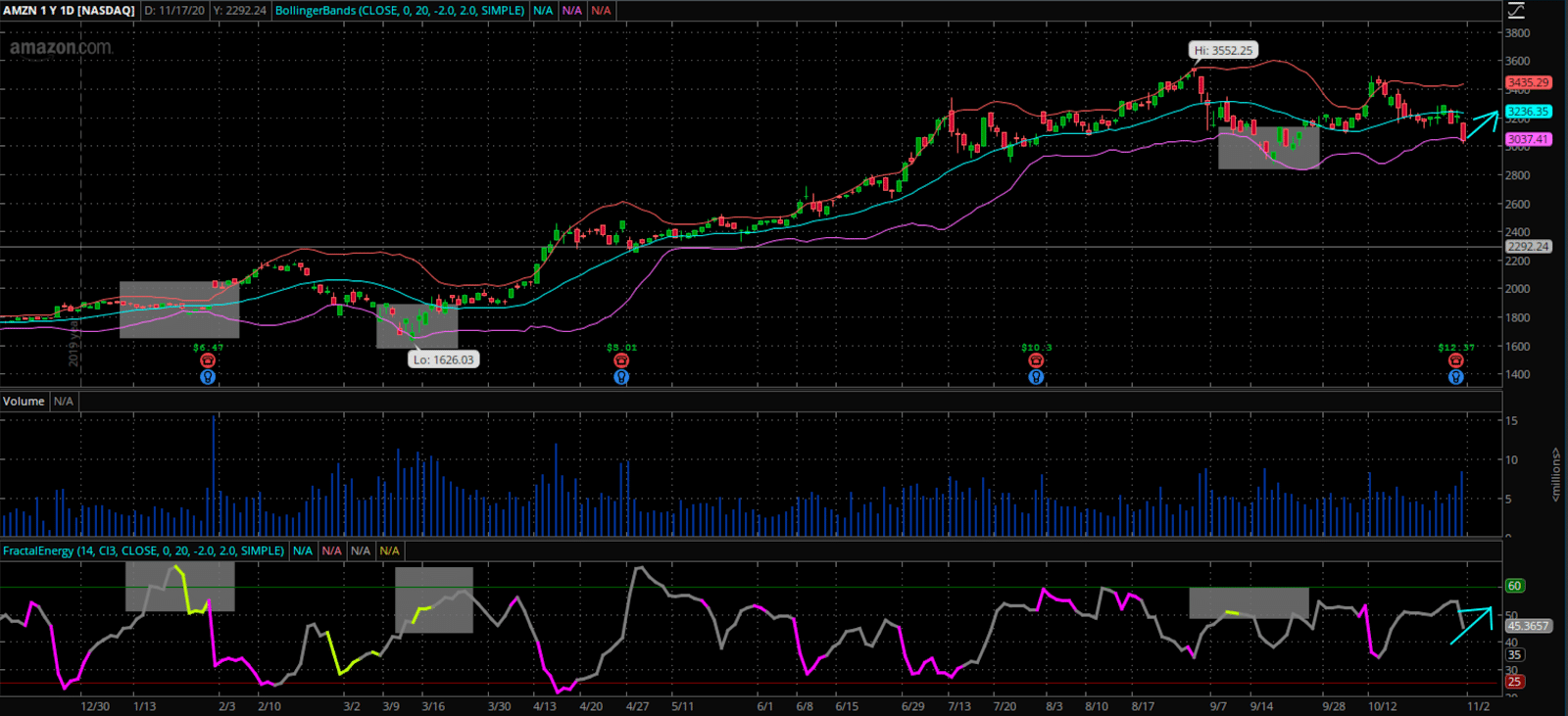
Task: Open the BollingerBands study label
Action: point(400,11)
